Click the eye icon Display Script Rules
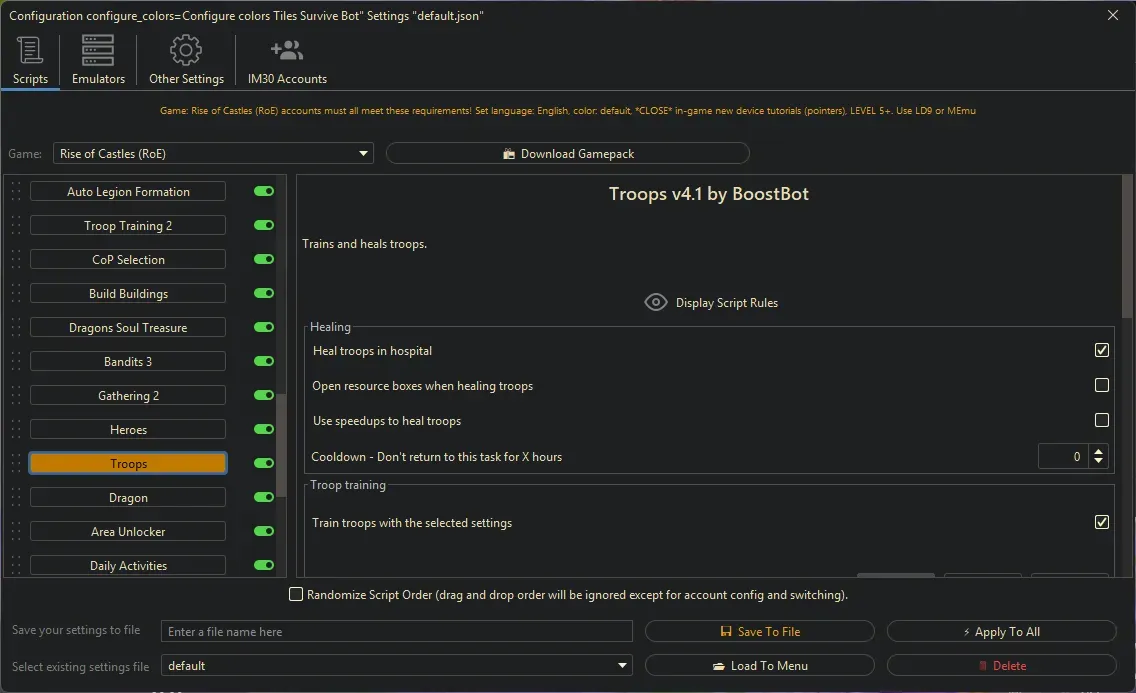The height and width of the screenshot is (693, 1136). click(656, 302)
